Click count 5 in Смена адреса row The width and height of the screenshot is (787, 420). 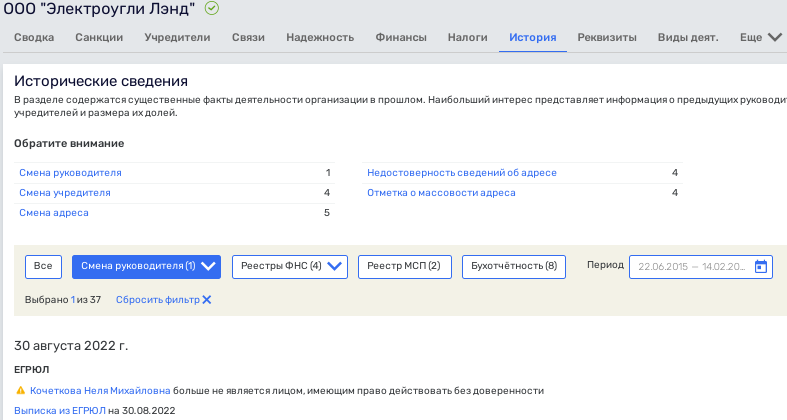(327, 213)
